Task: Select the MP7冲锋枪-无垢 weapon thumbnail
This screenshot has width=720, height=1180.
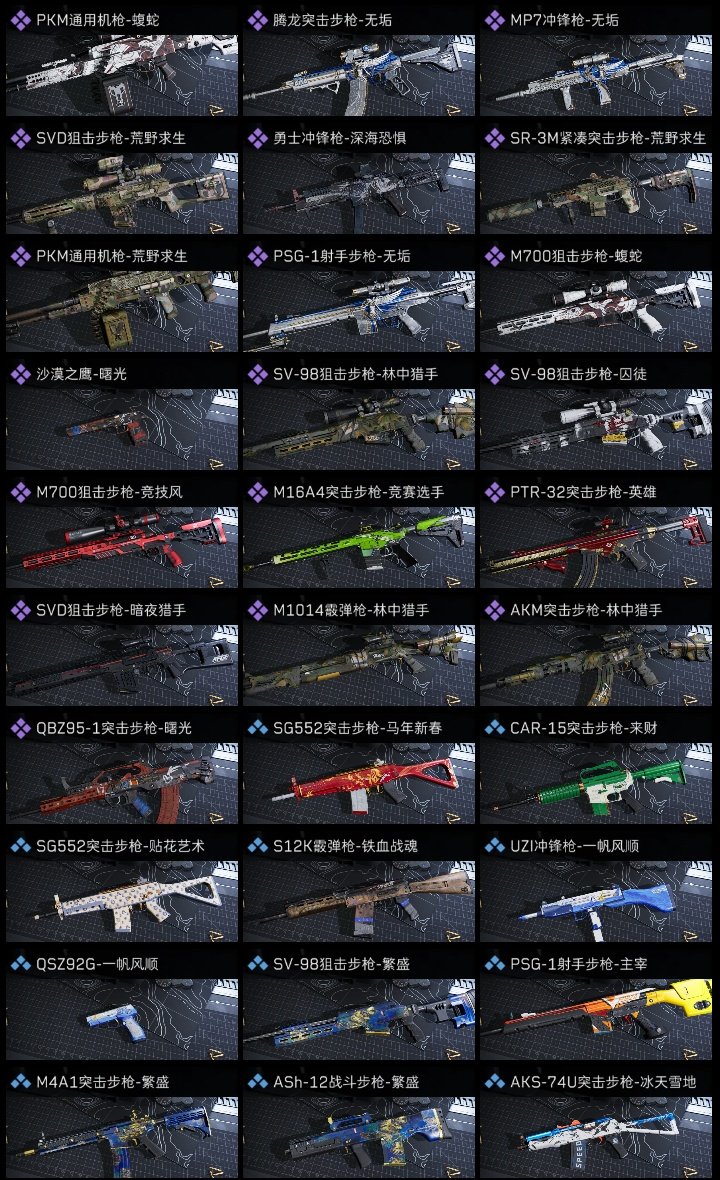Action: (597, 75)
